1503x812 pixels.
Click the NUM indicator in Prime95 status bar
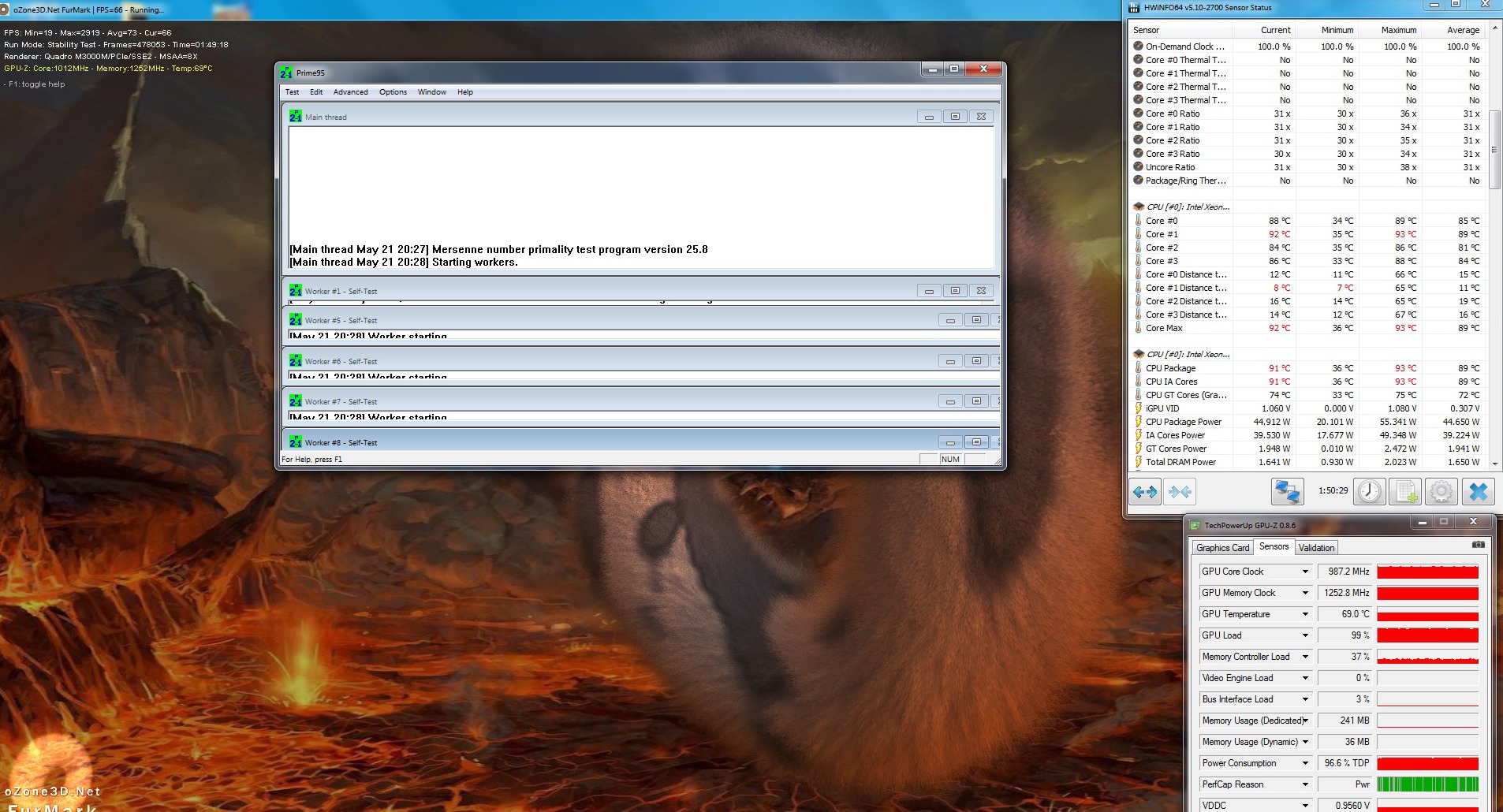point(950,459)
